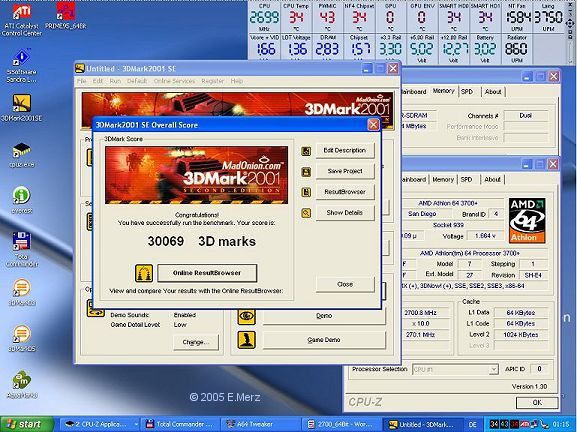Click the 3D marks score text '30069'
Viewport: 577px width, 432px height.
pos(166,241)
